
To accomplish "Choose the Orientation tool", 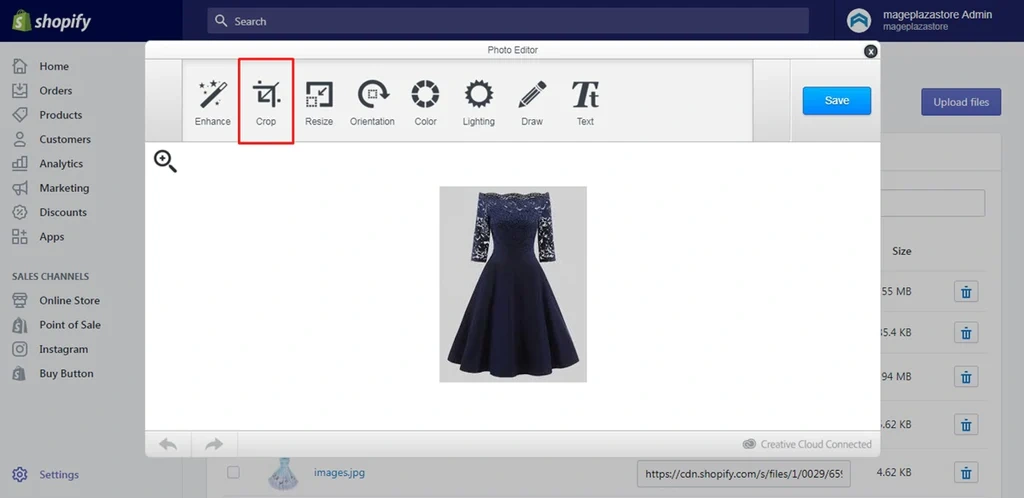I will [372, 102].
